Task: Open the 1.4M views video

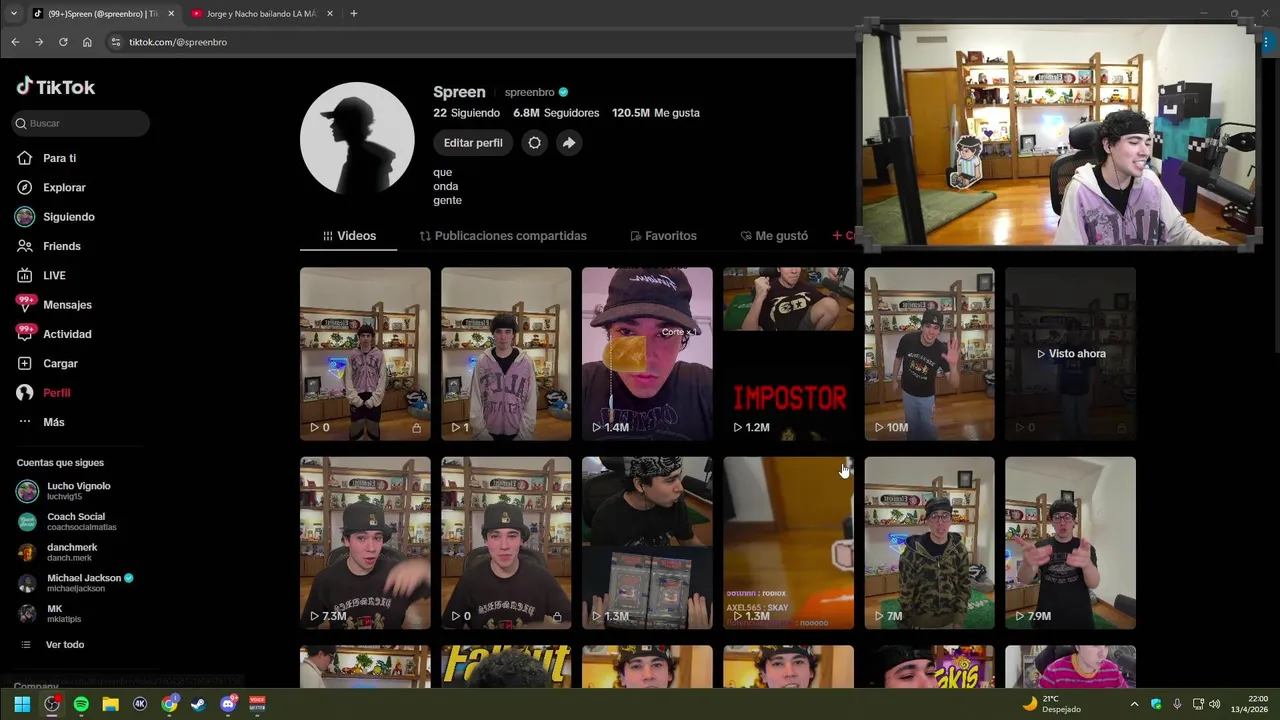Action: click(x=647, y=354)
